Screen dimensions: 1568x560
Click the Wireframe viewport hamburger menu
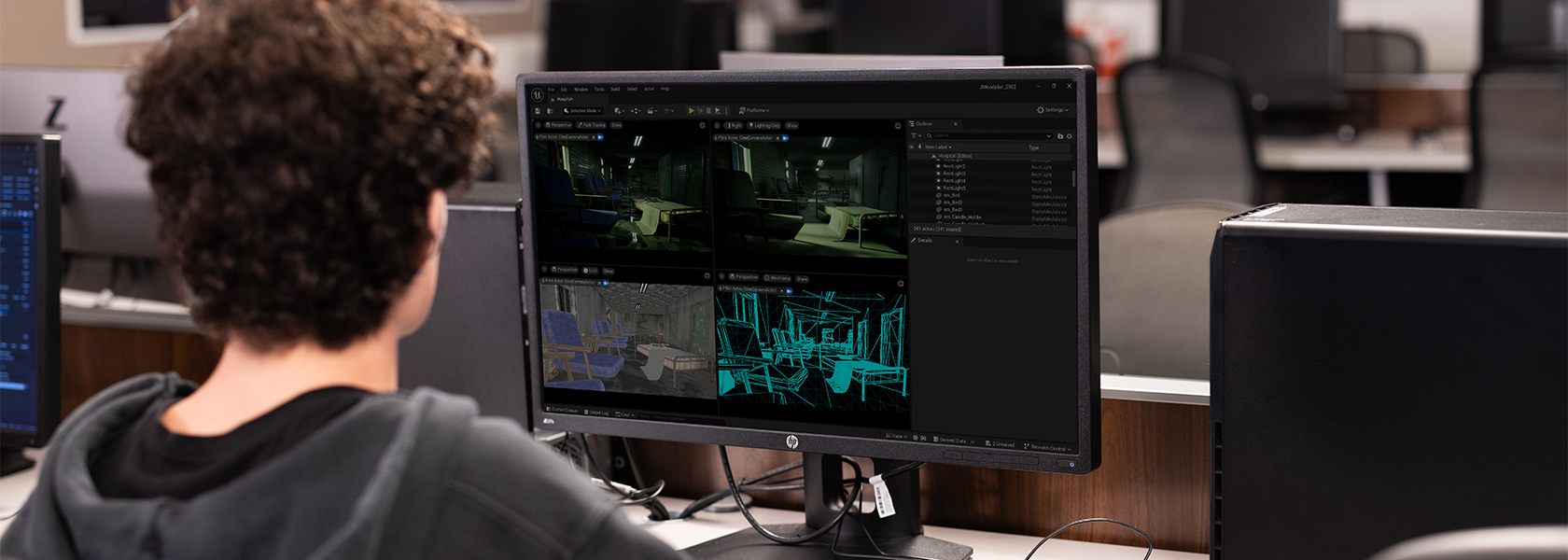[x=721, y=276]
